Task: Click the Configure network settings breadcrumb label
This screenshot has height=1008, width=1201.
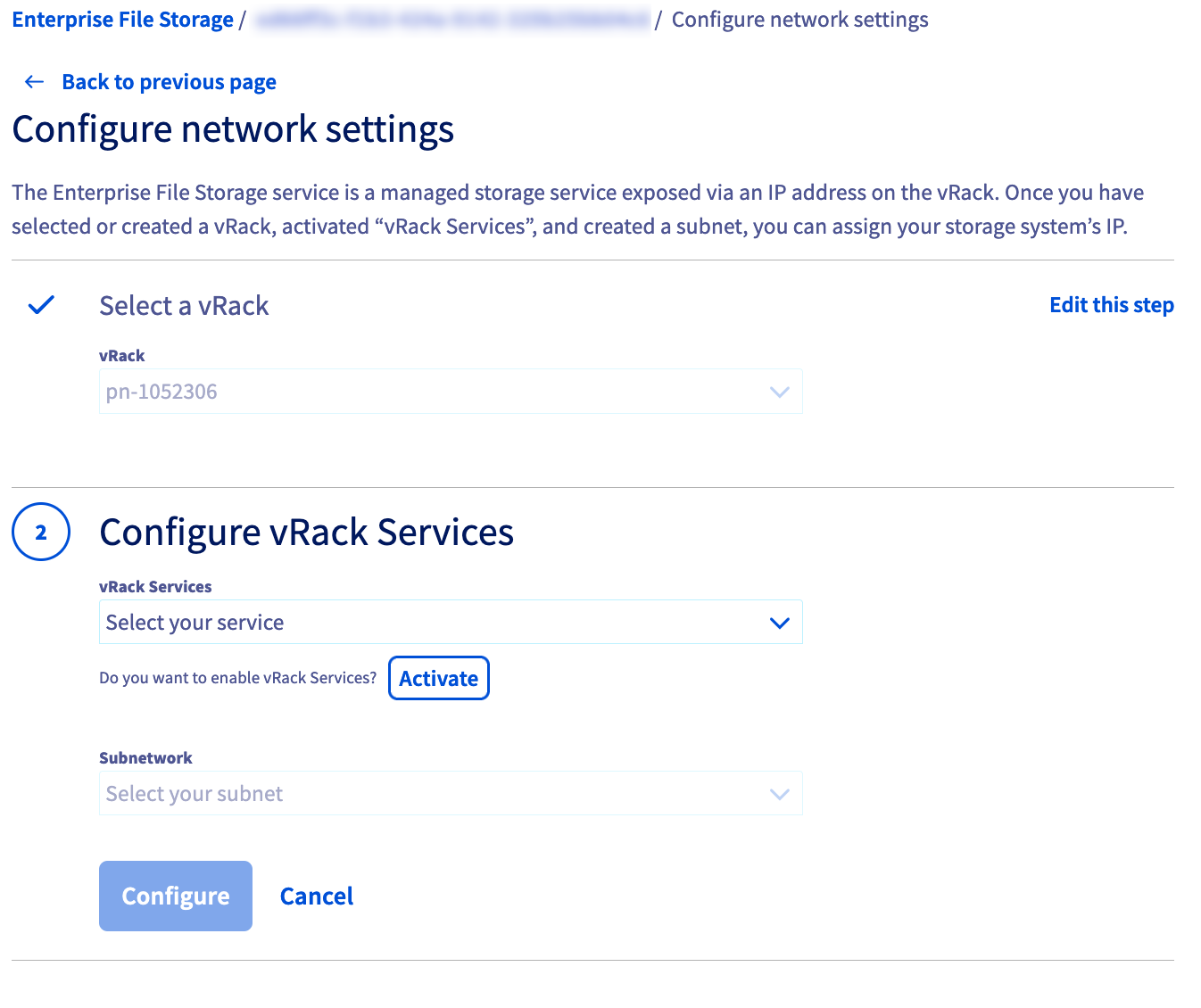Action: pos(799,19)
